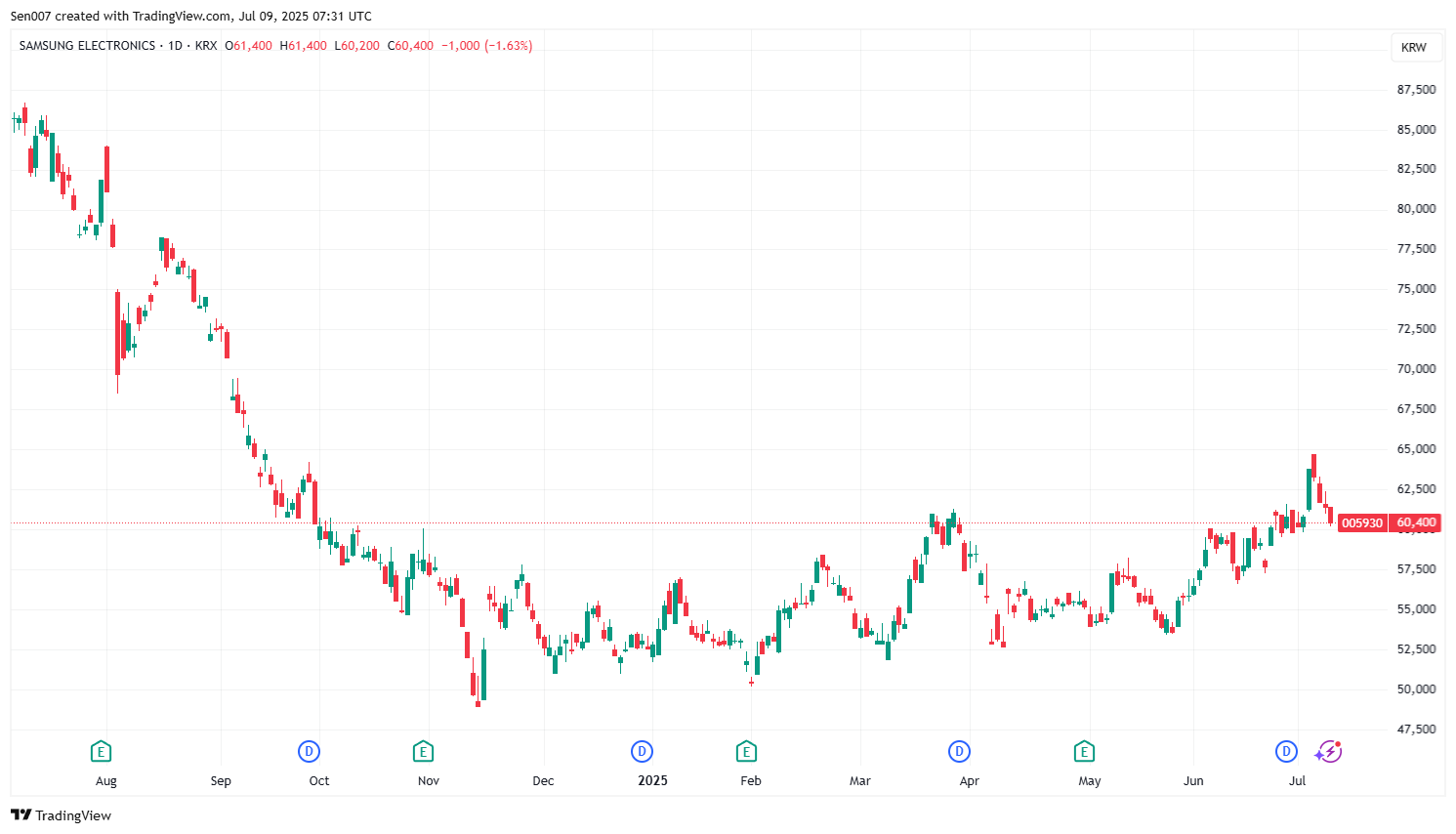
Task: Click the earnings E marker above May
Action: (1084, 751)
